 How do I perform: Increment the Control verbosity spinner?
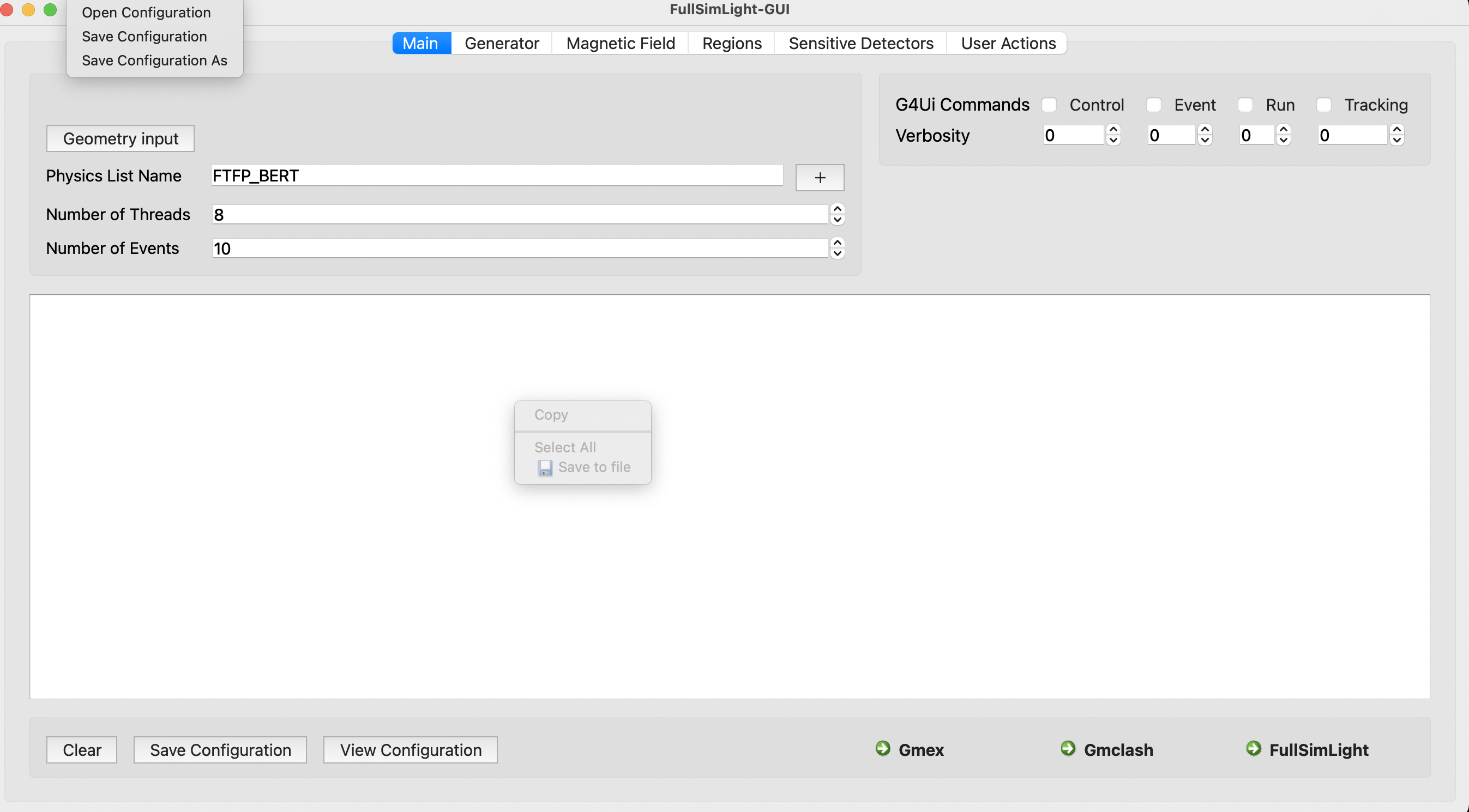coord(1112,130)
